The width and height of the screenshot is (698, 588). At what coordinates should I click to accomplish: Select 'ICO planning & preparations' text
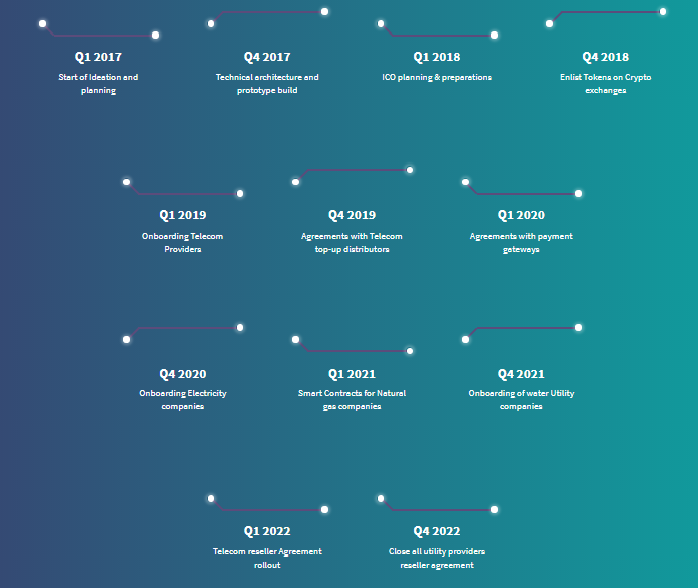(437, 77)
